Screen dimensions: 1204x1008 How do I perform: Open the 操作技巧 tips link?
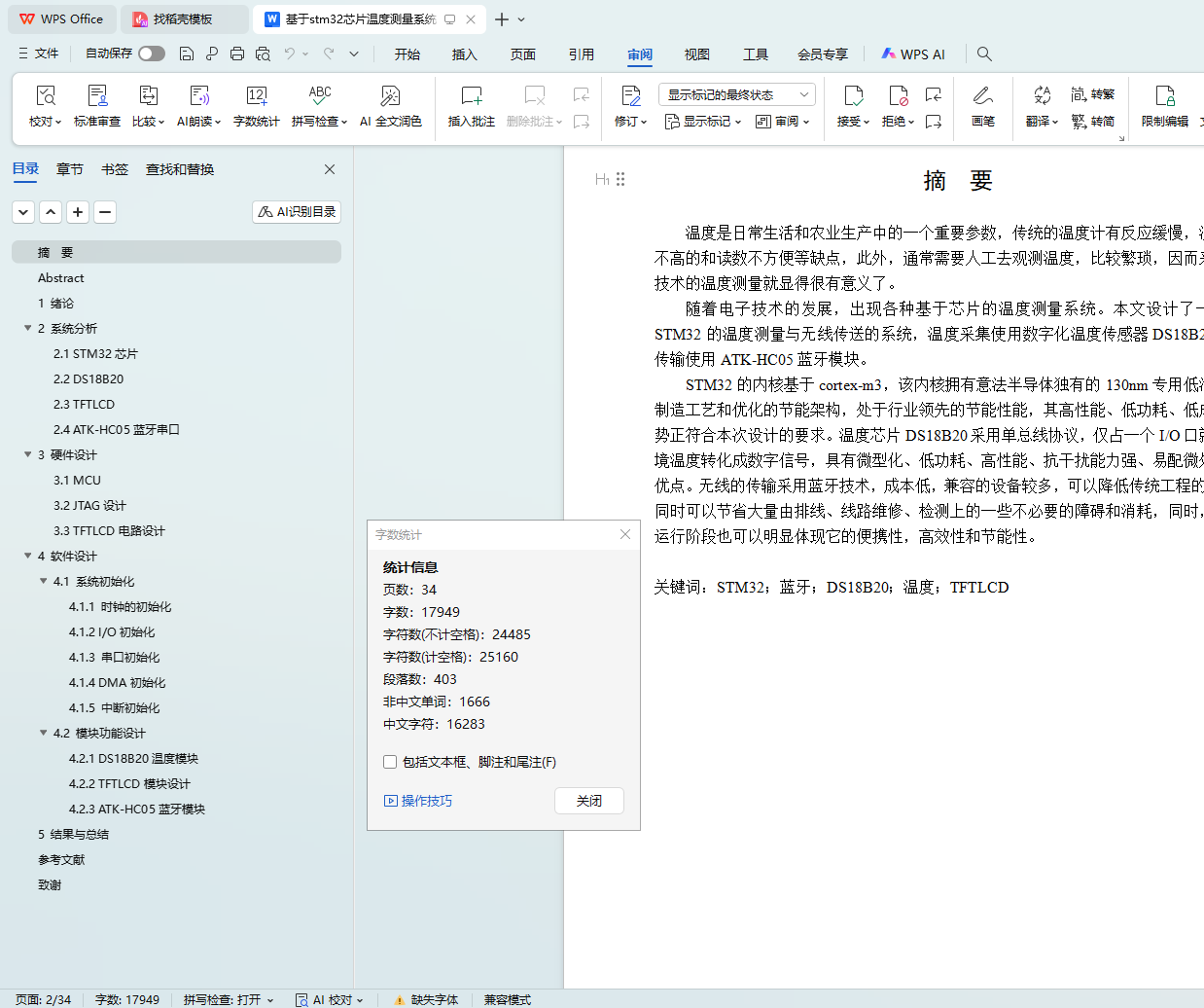(418, 801)
